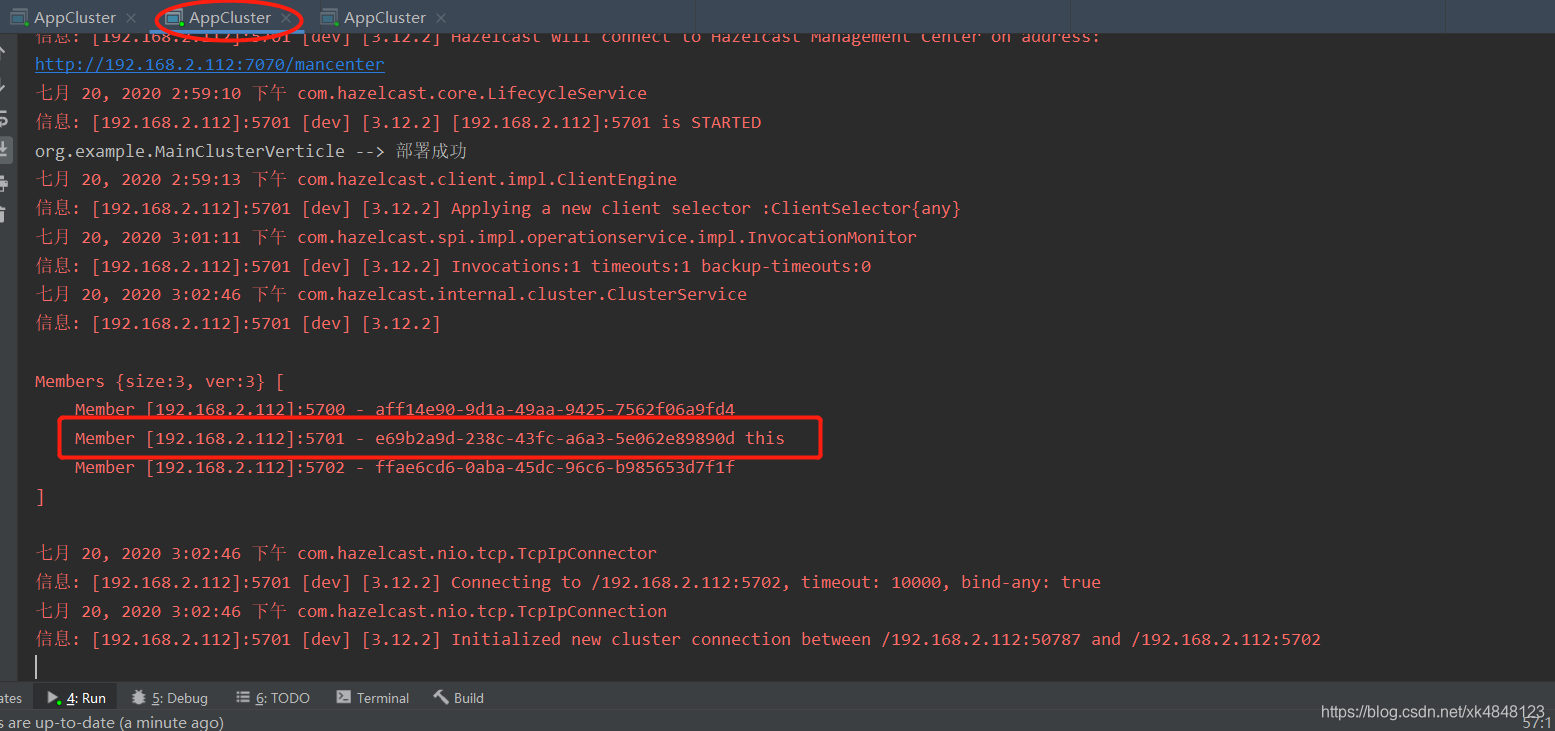
Task: Click the down stack trace arrow
Action: tap(4, 84)
